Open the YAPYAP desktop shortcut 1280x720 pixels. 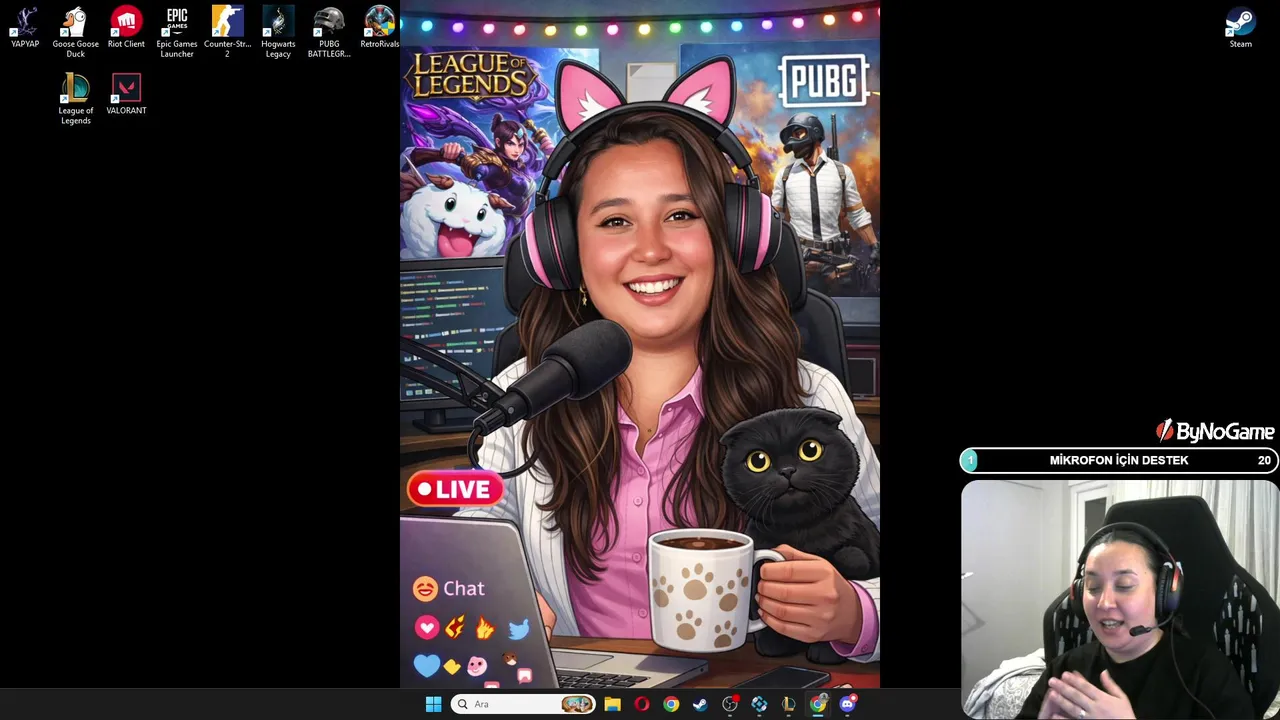[x=25, y=27]
